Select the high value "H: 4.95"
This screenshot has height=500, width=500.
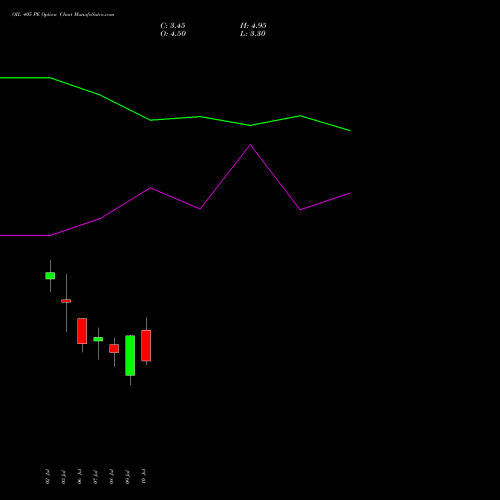253,26
